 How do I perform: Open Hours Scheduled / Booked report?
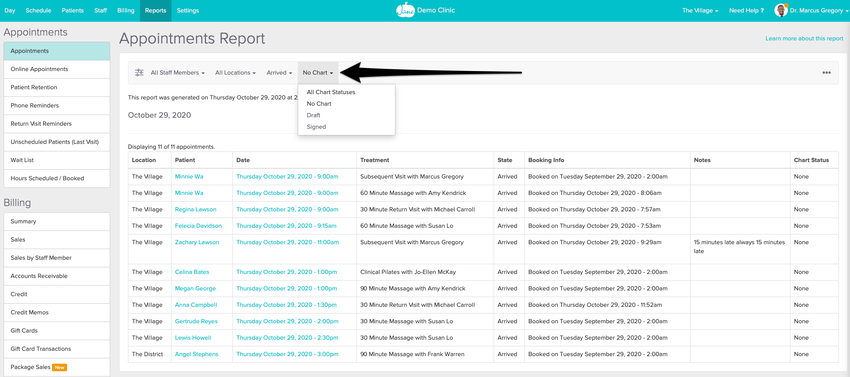pos(56,178)
